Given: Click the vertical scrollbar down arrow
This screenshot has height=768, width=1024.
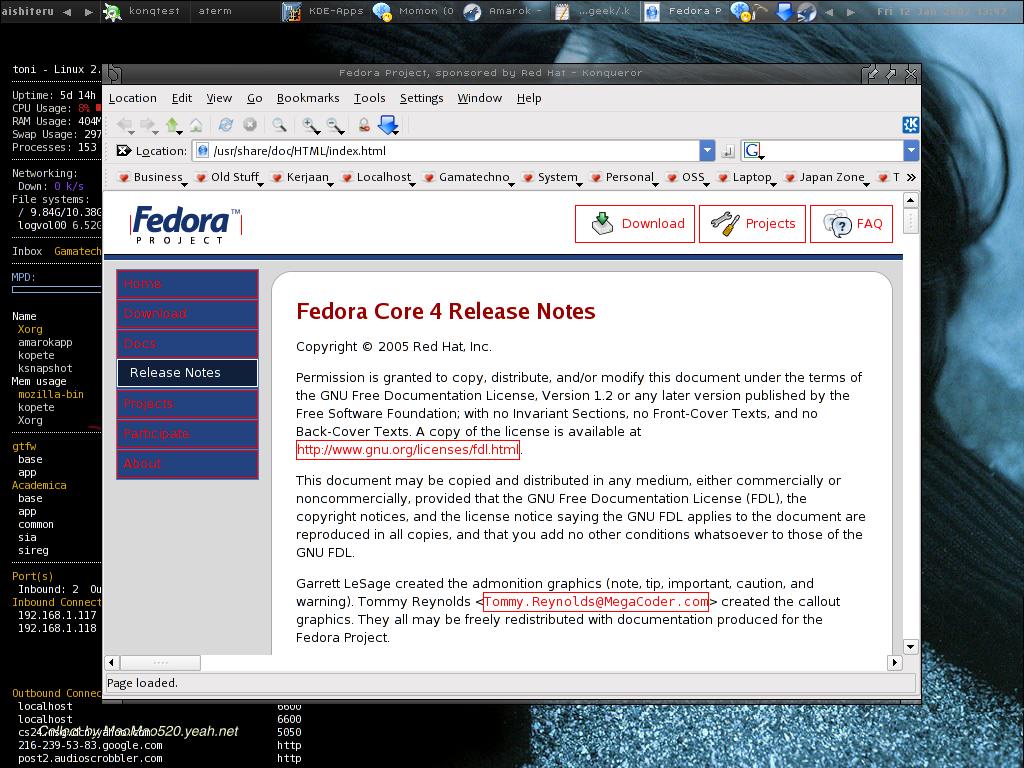Looking at the screenshot, I should click(x=911, y=647).
